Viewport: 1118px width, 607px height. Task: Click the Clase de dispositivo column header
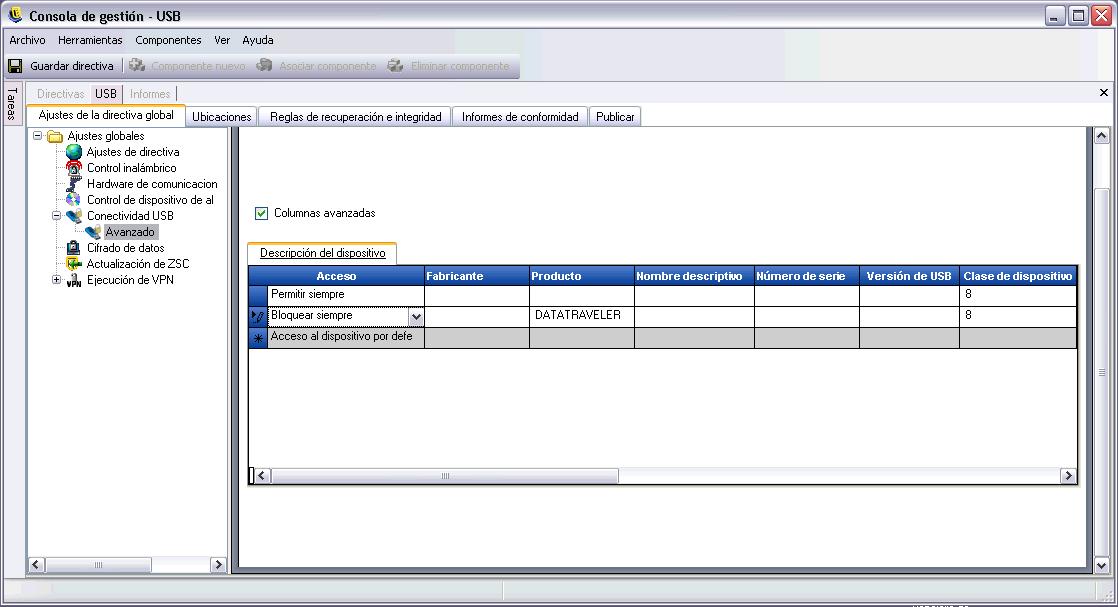coord(1017,276)
